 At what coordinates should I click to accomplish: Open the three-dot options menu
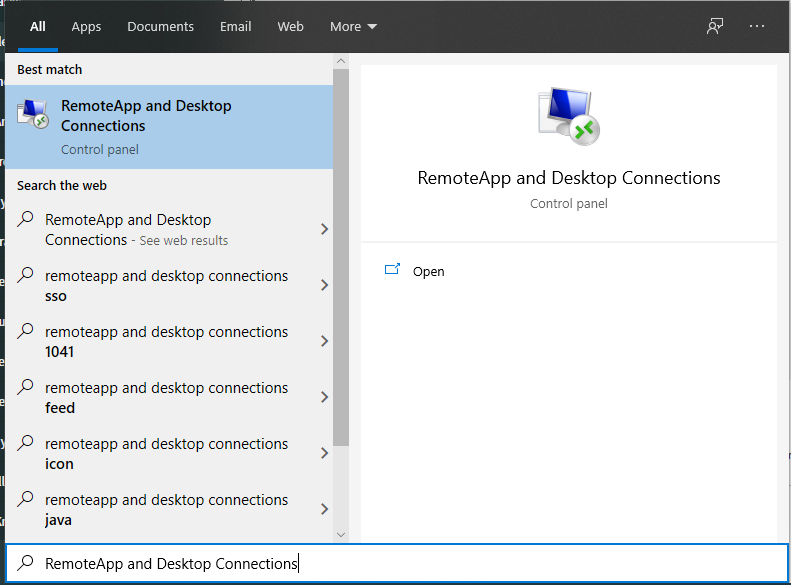point(757,26)
